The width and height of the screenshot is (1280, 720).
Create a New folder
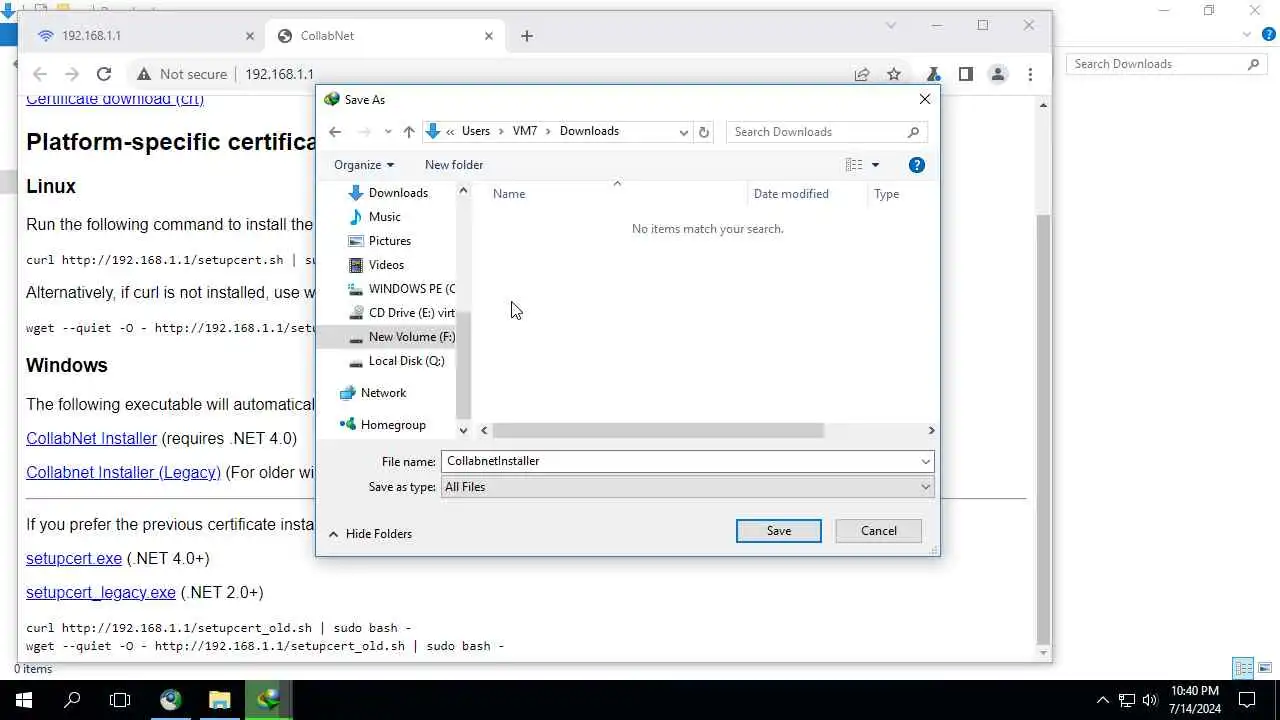454,165
